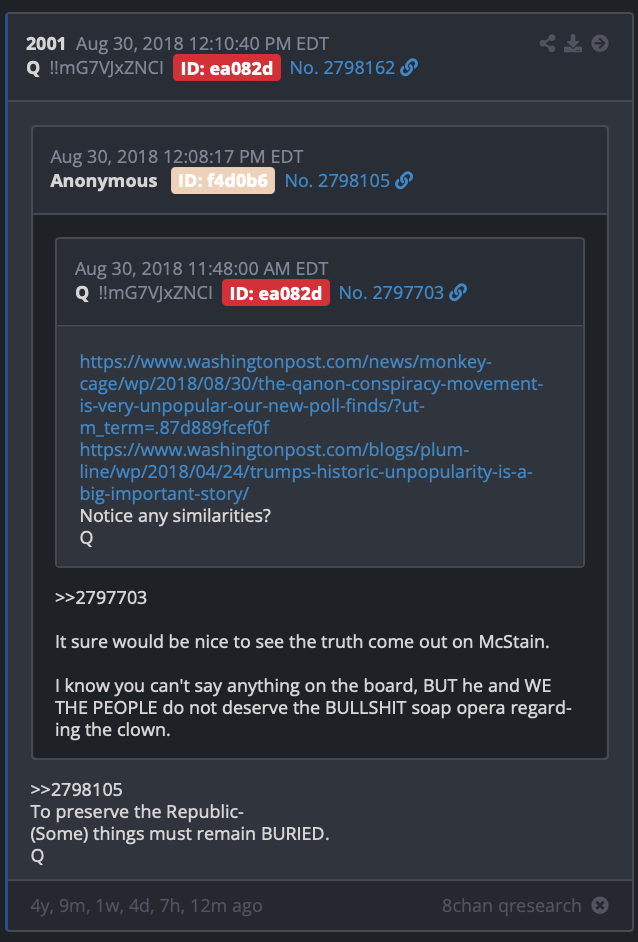
Task: Click the >>2798105 reply reference
Action: [x=76, y=789]
